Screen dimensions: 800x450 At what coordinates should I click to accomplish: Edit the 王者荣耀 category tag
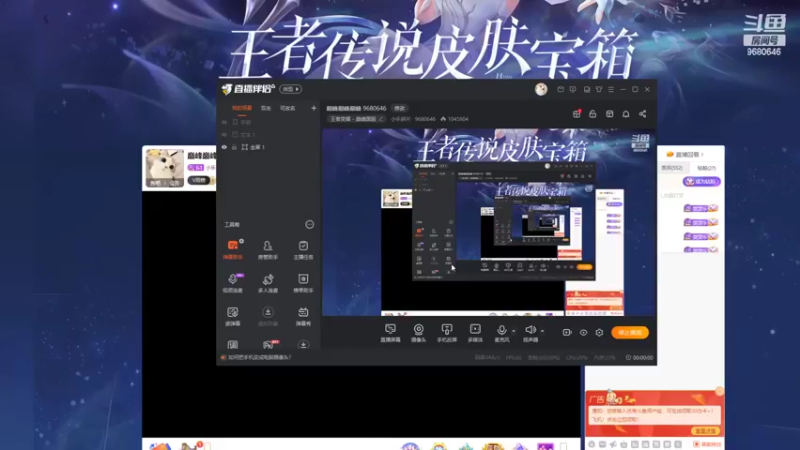356,119
